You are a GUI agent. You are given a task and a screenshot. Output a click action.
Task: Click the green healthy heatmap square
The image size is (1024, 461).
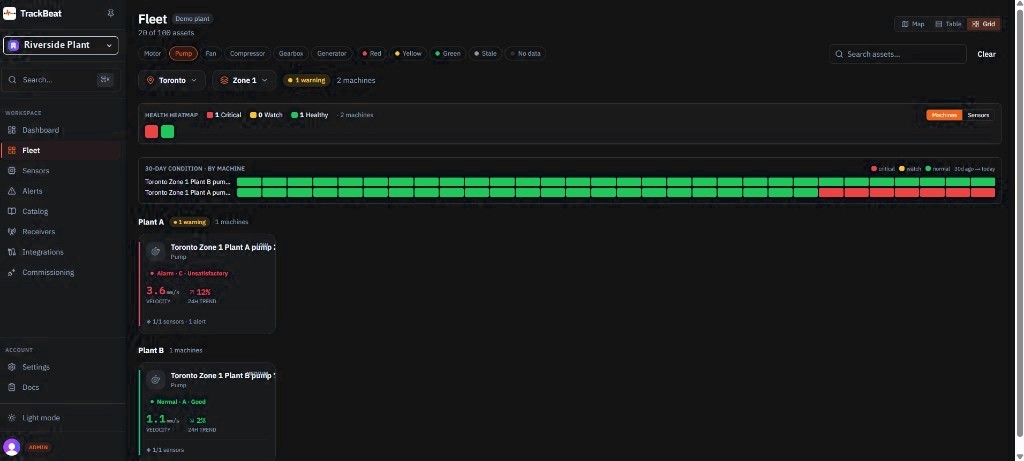point(167,131)
